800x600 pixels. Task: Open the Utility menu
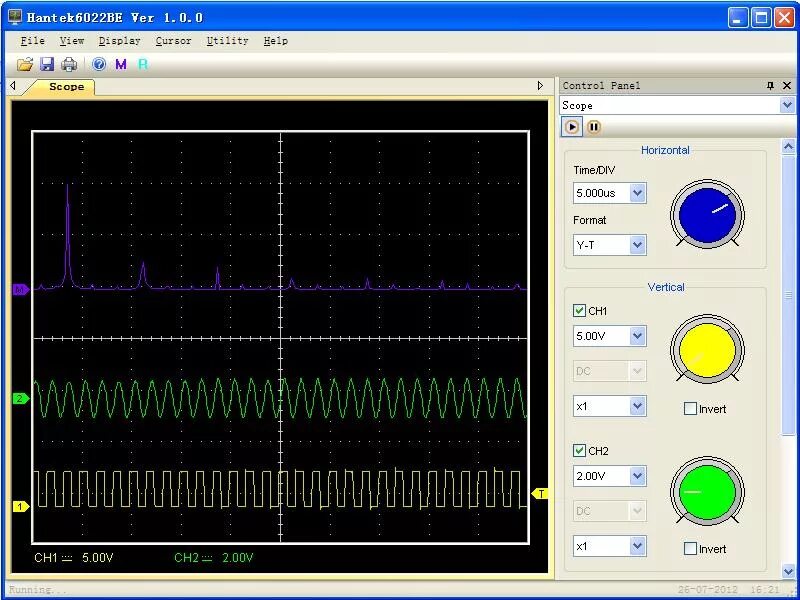tap(227, 41)
